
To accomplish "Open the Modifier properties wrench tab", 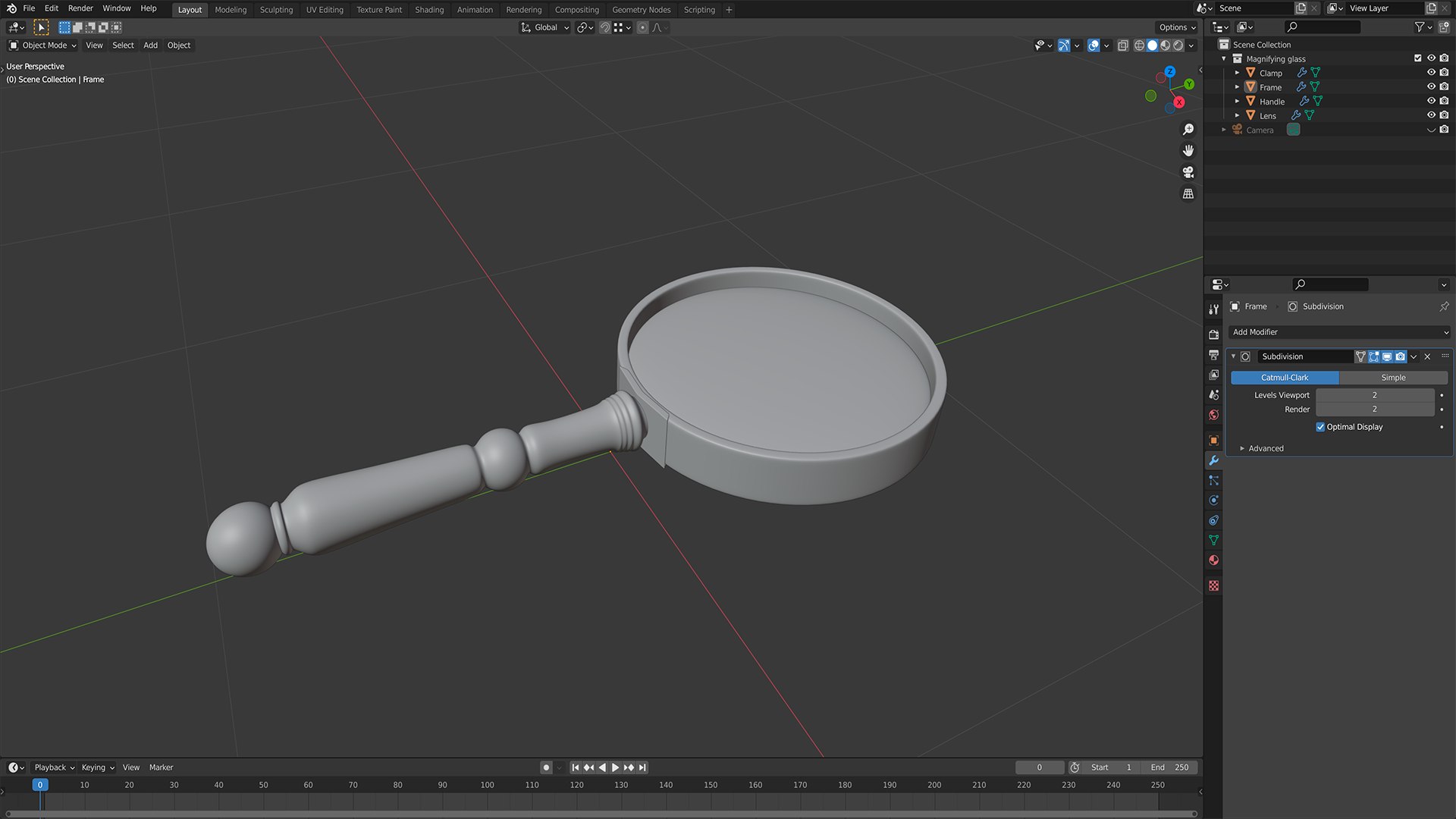I will (1213, 460).
